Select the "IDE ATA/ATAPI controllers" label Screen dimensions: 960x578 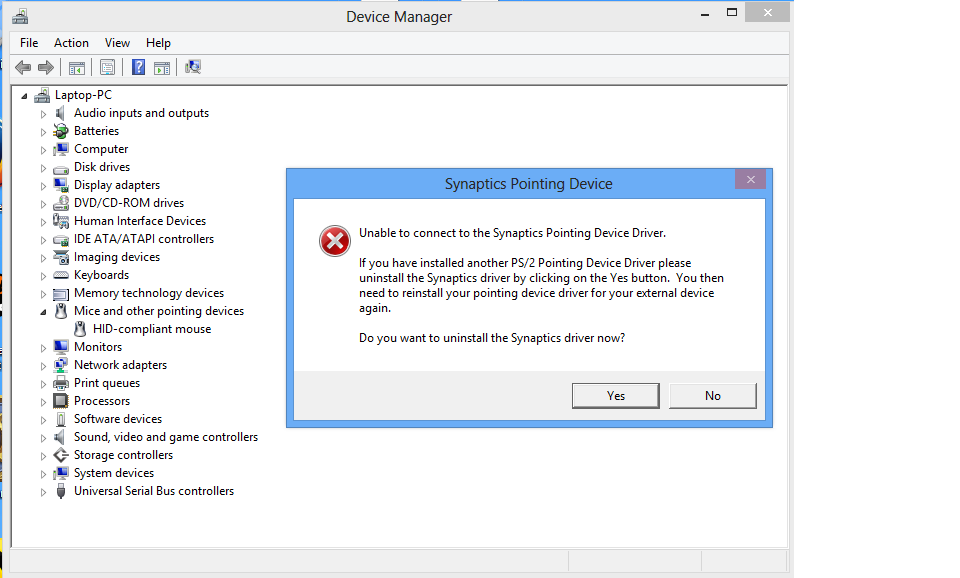(x=144, y=239)
